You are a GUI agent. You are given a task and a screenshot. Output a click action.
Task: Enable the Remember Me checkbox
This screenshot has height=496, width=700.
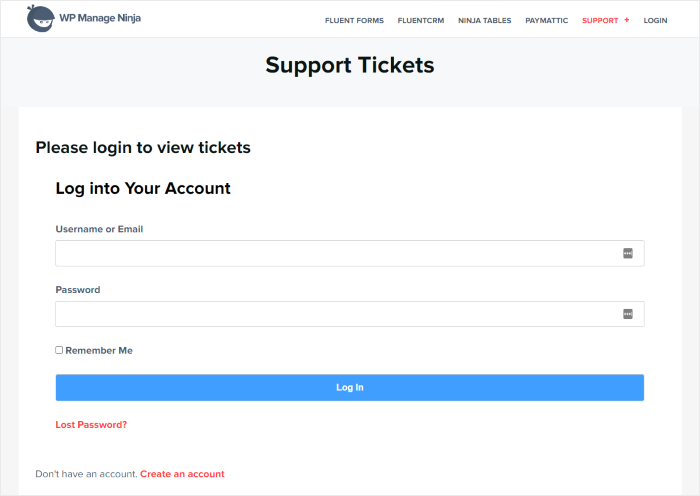coord(59,350)
